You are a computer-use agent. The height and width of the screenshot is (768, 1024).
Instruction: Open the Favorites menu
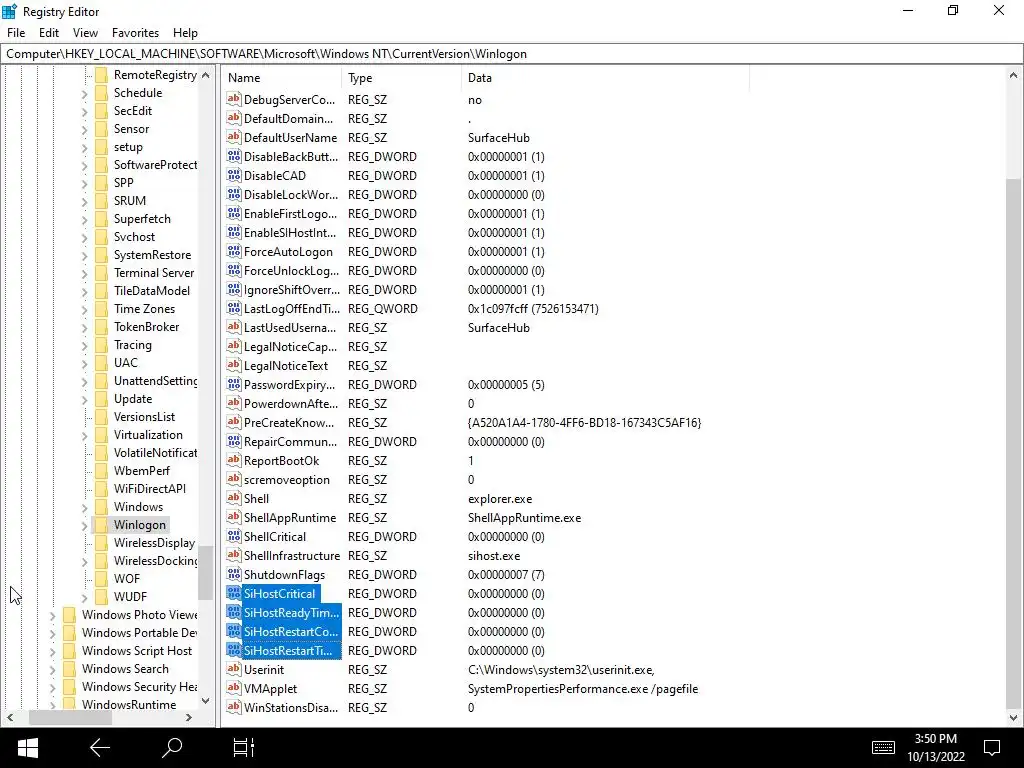(x=135, y=33)
